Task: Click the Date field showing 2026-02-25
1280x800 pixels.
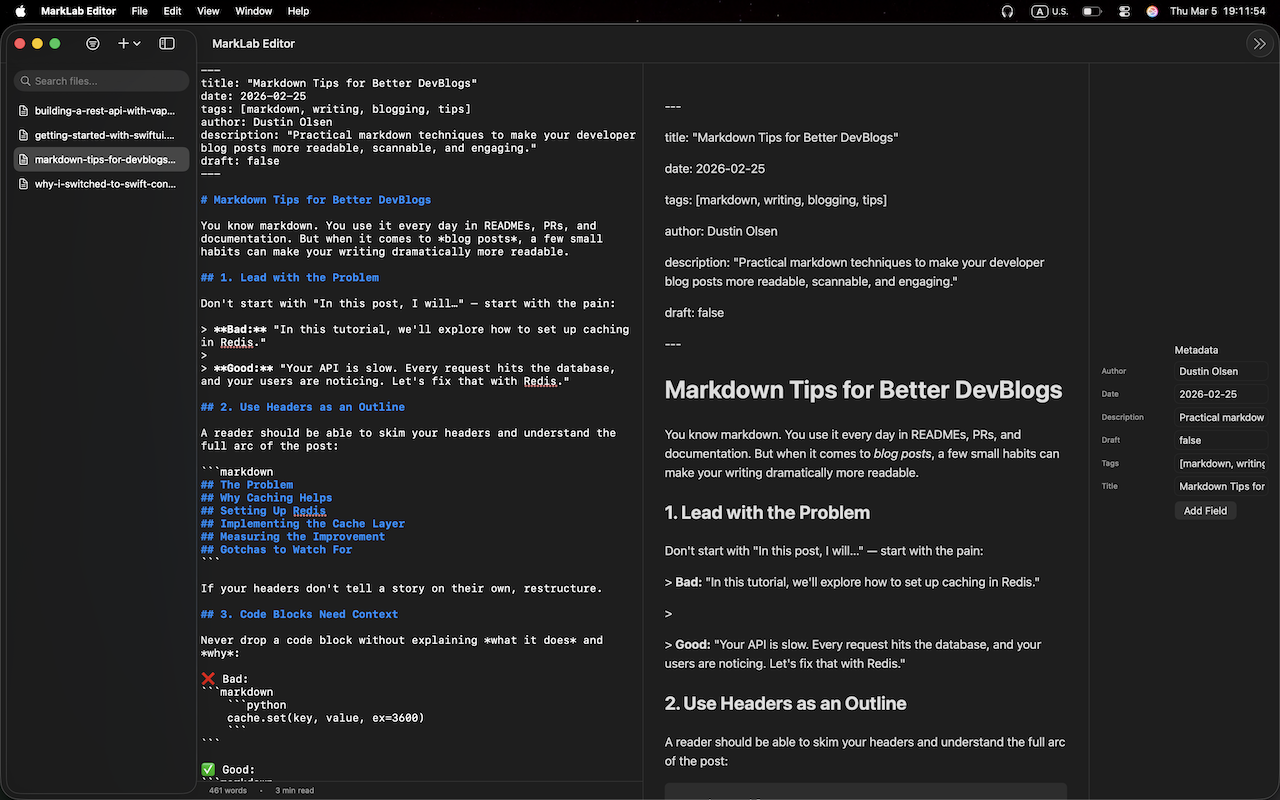Action: 1221,394
